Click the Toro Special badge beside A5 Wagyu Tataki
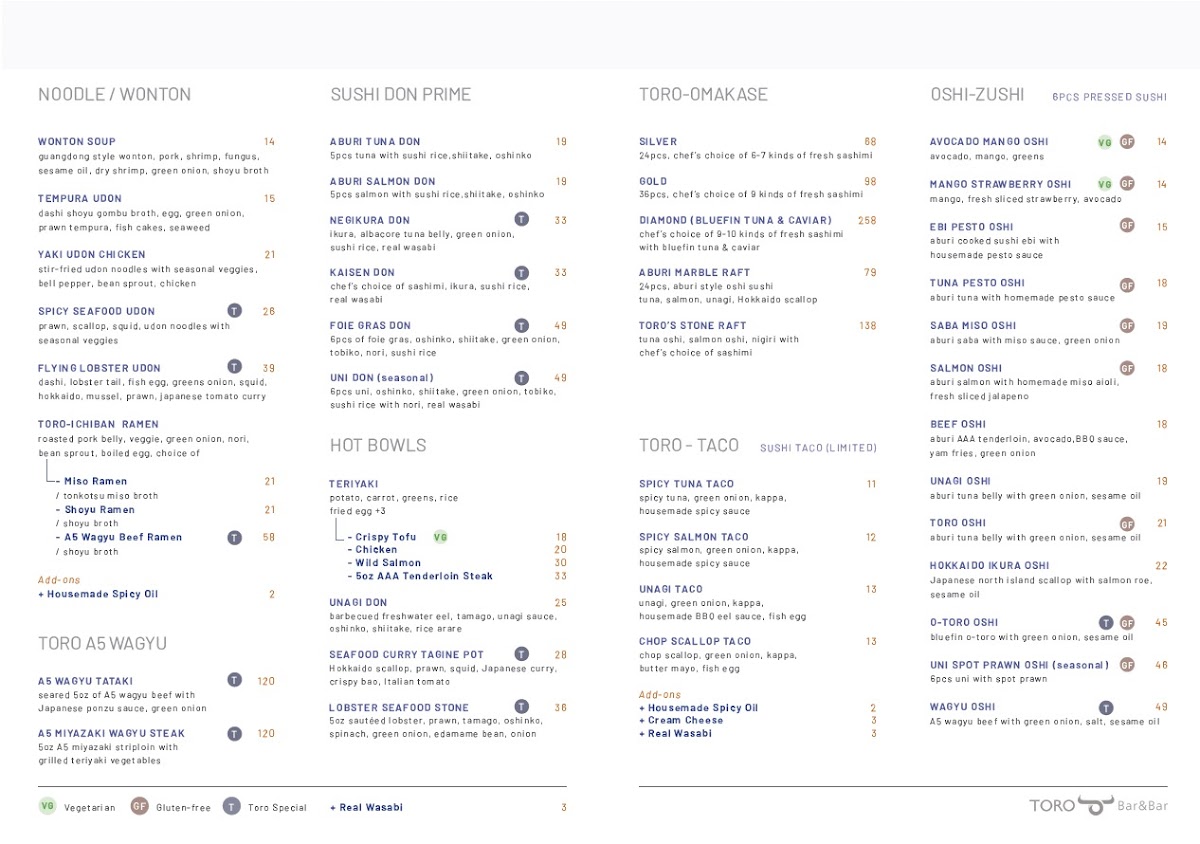 (x=234, y=680)
